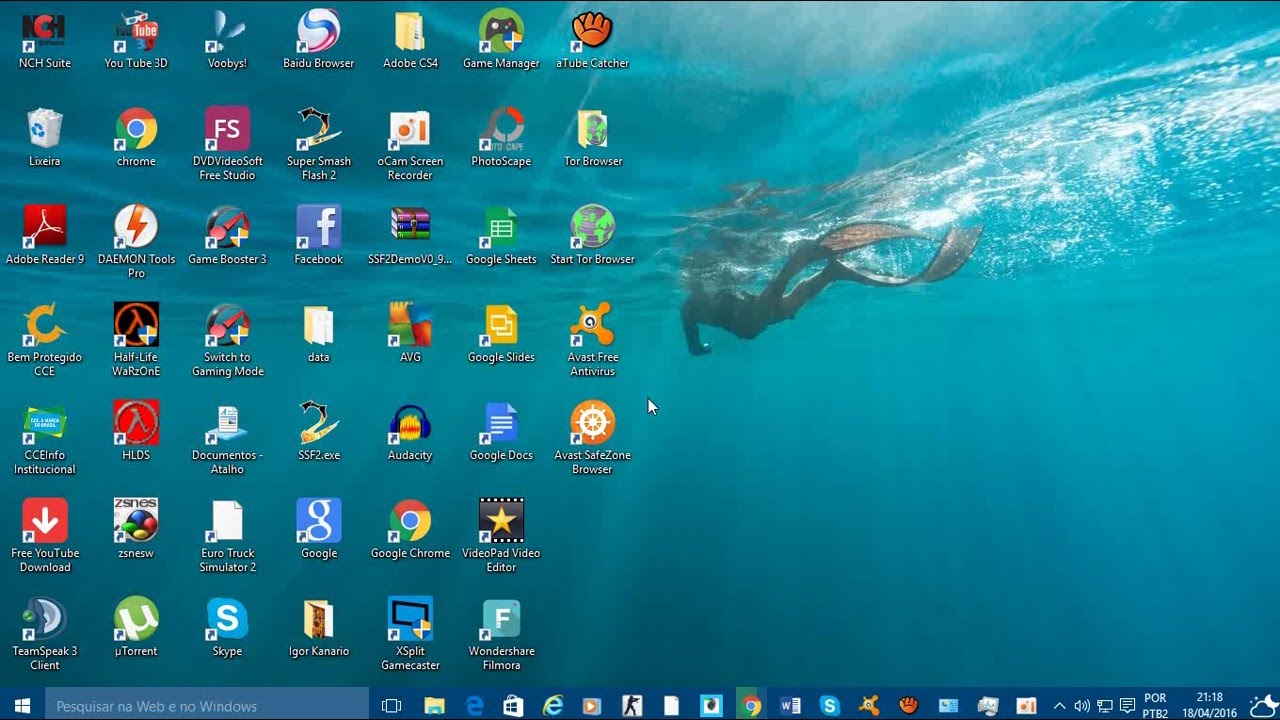The image size is (1280, 720).
Task: Select the PhotoScape desktop icon
Action: 501,138
